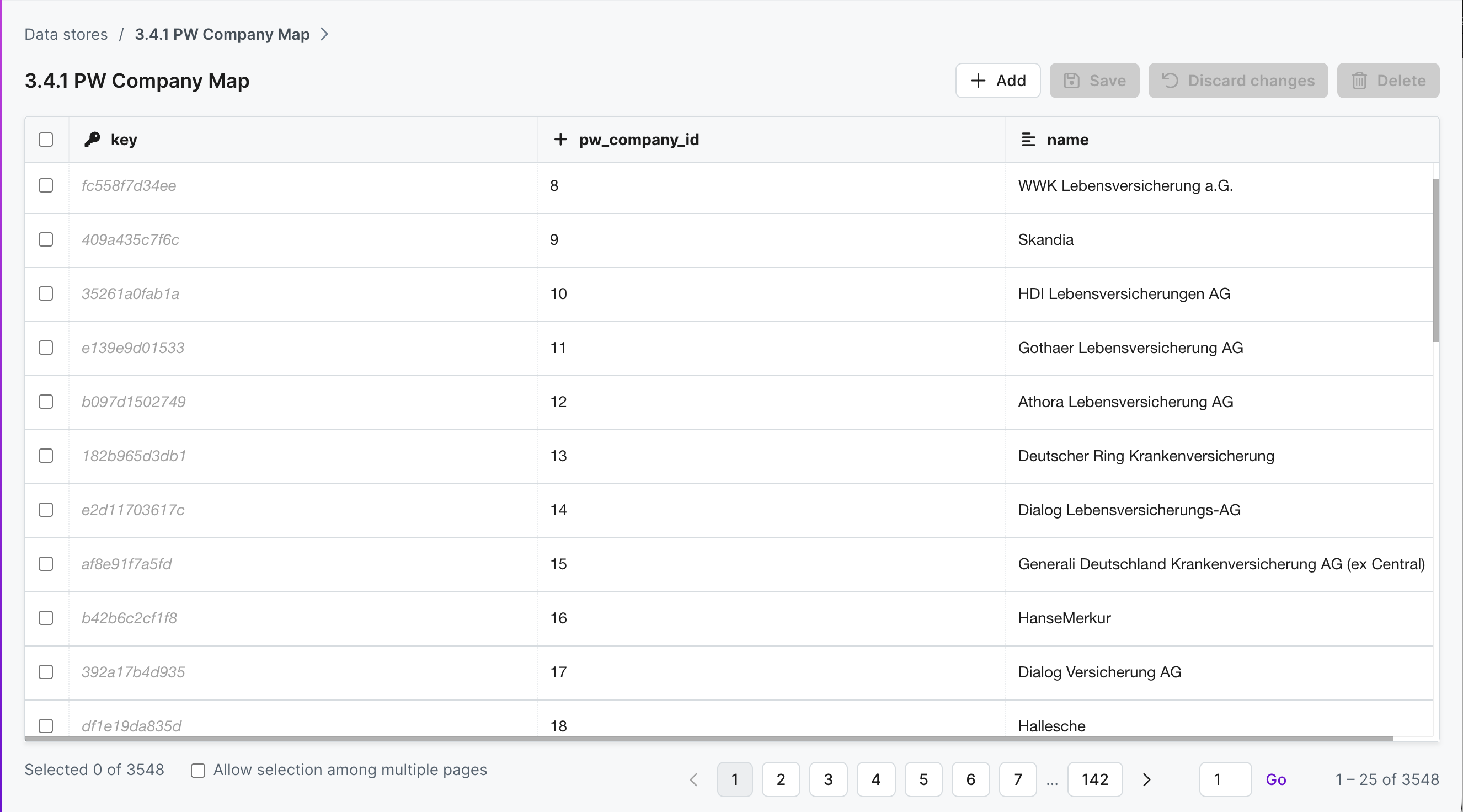Viewport: 1463px width, 812px height.
Task: Click the name column header text
Action: [1067, 140]
